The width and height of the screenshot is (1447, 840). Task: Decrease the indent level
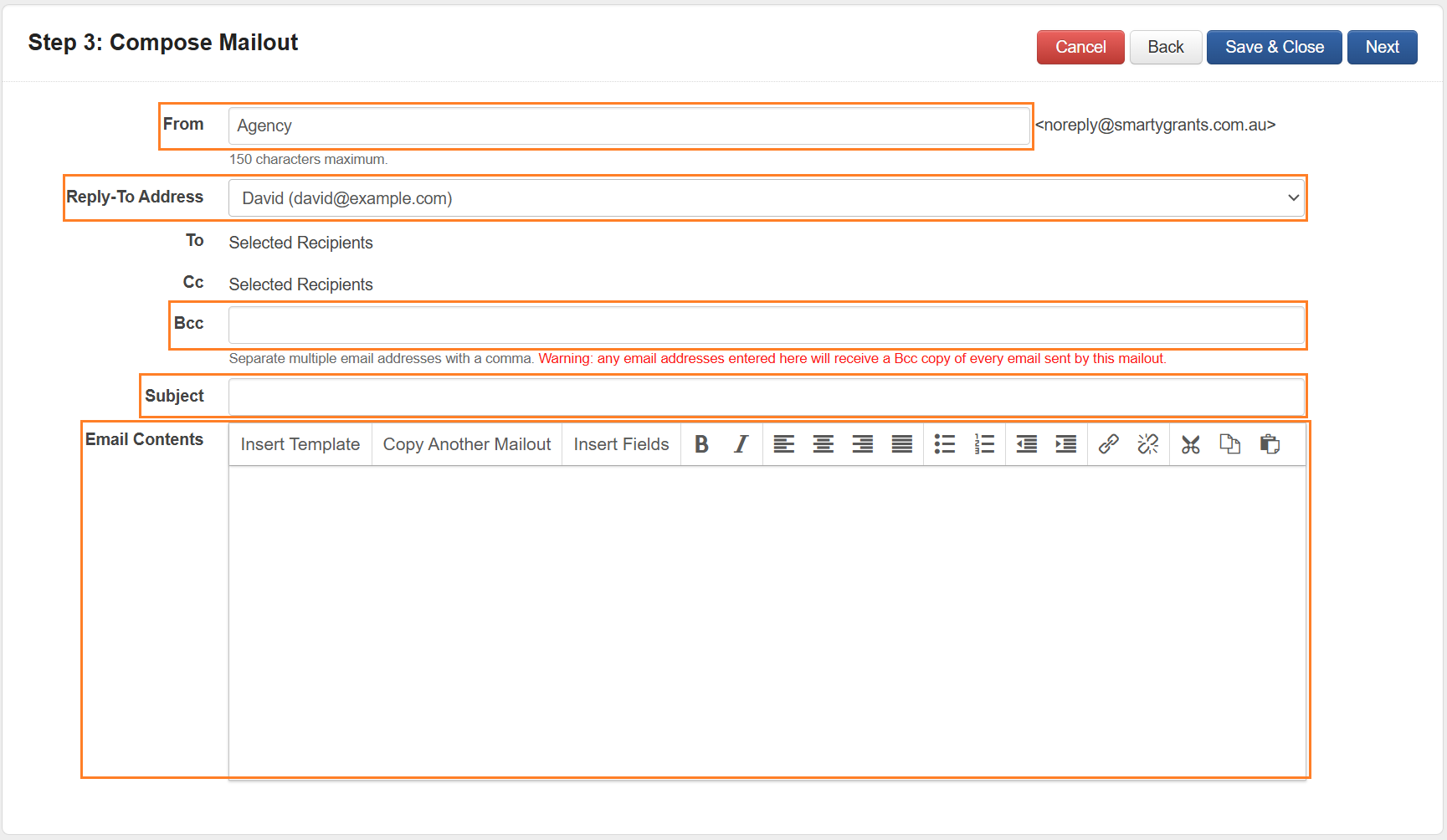pyautogui.click(x=1026, y=444)
